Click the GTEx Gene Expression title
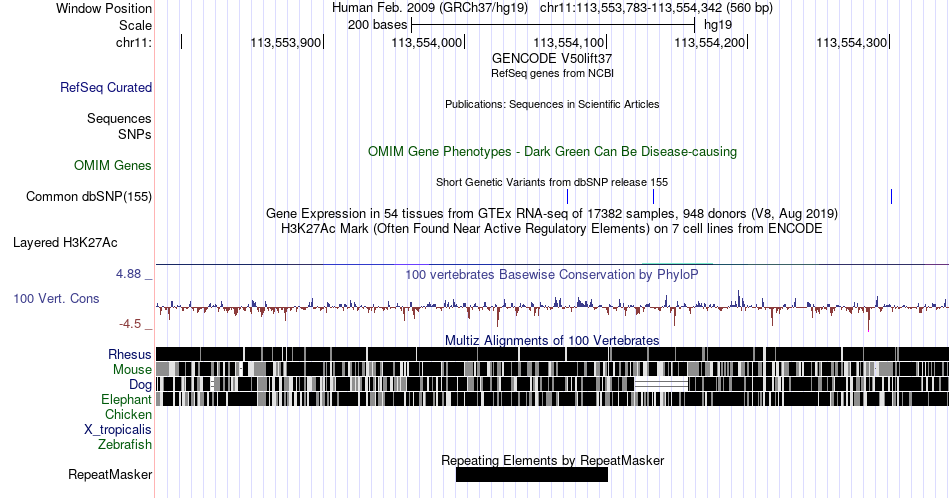 [552, 213]
